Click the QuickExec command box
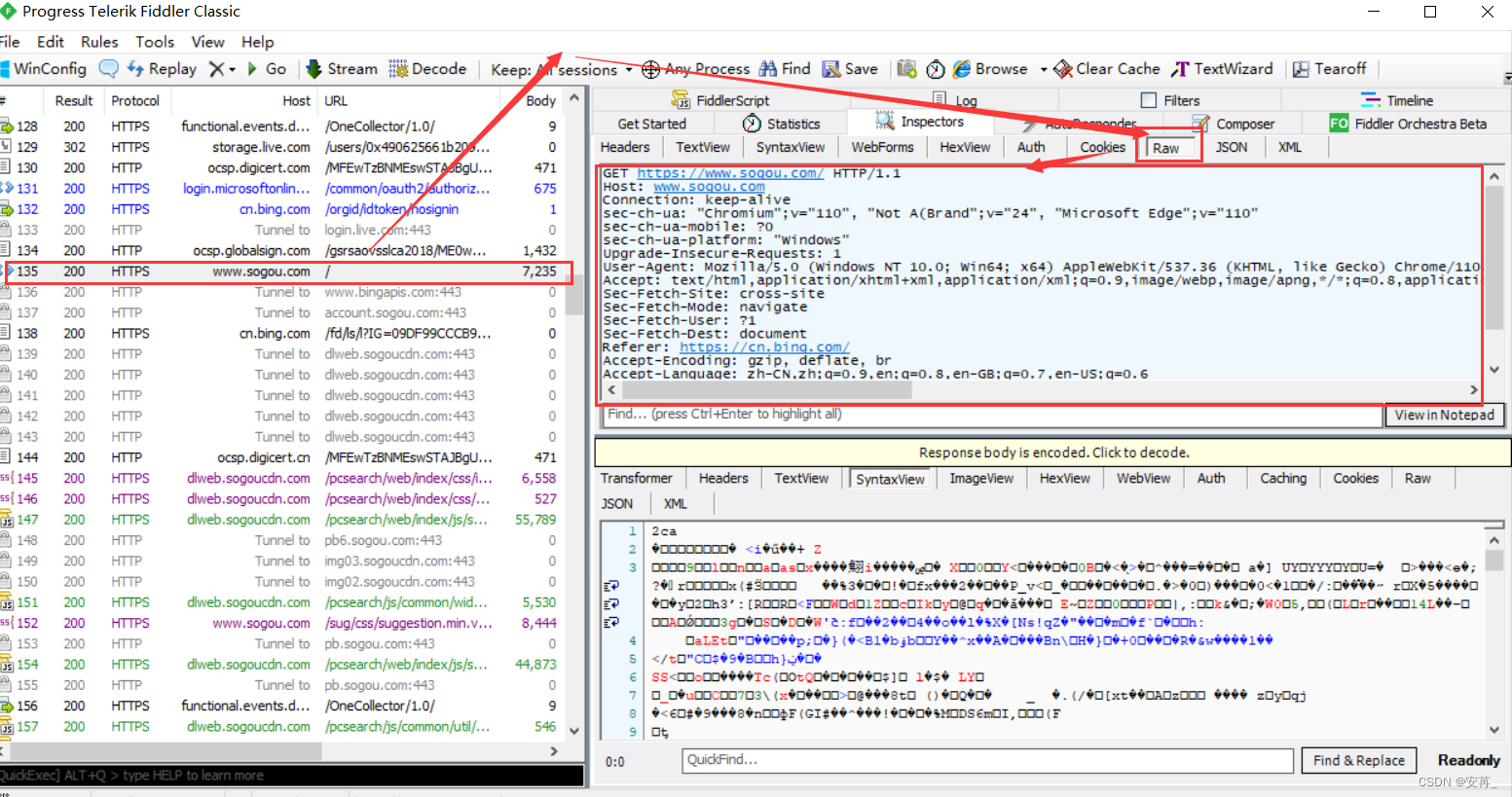Viewport: 1512px width, 797px height. pyautogui.click(x=292, y=776)
